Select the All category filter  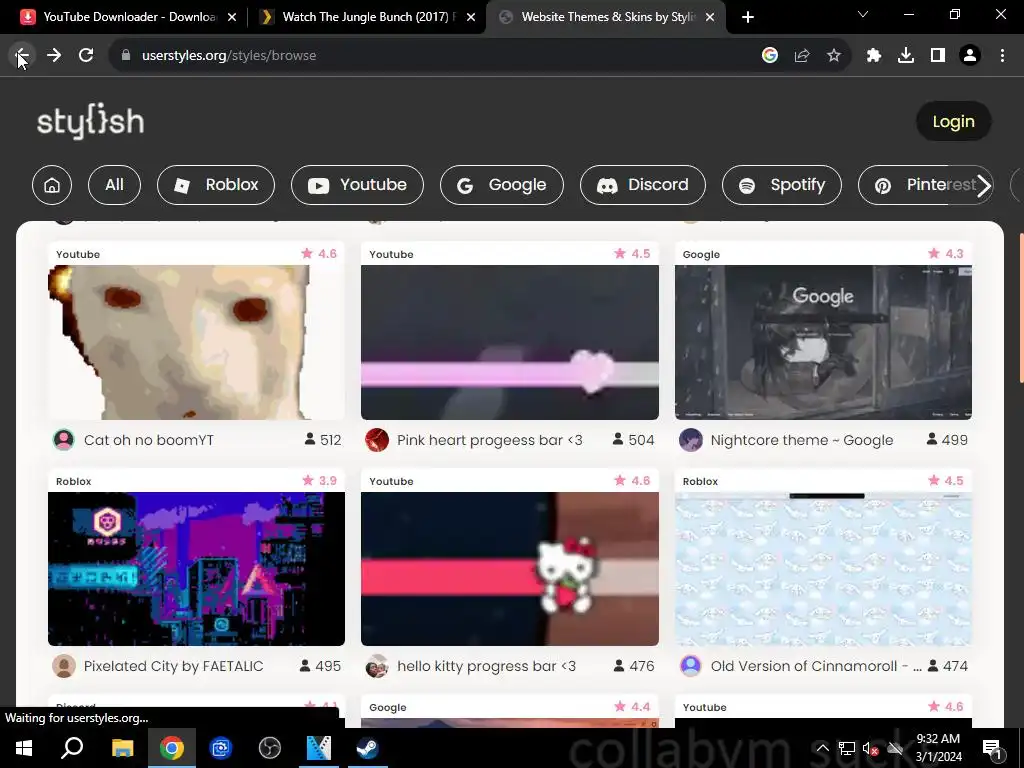pos(114,185)
